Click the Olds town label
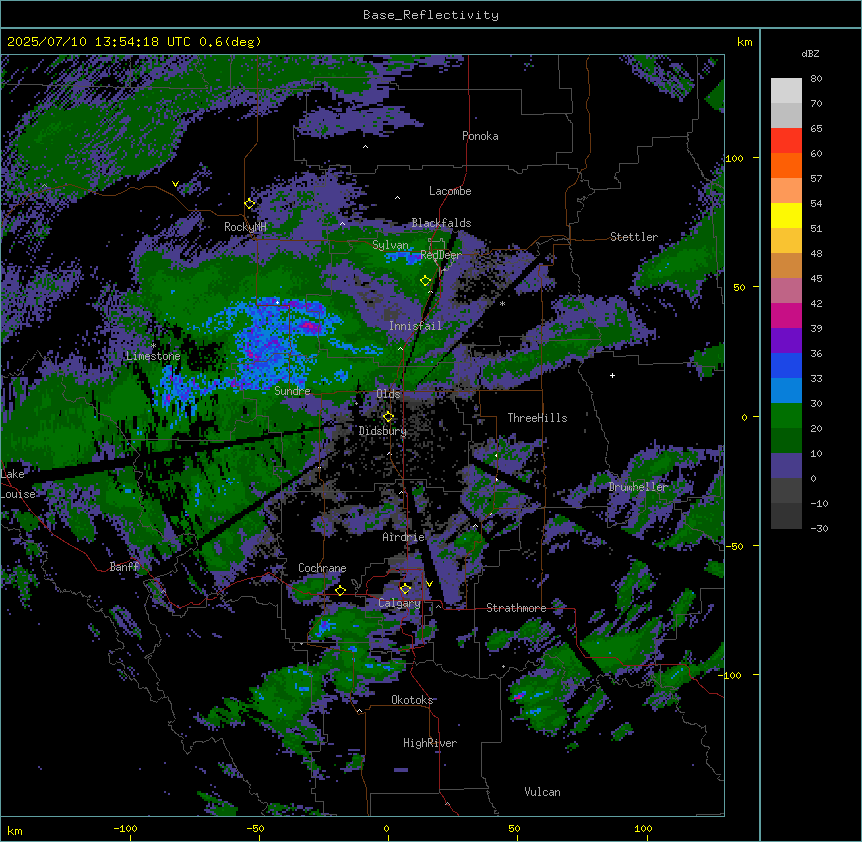862x842 pixels. coord(388,394)
